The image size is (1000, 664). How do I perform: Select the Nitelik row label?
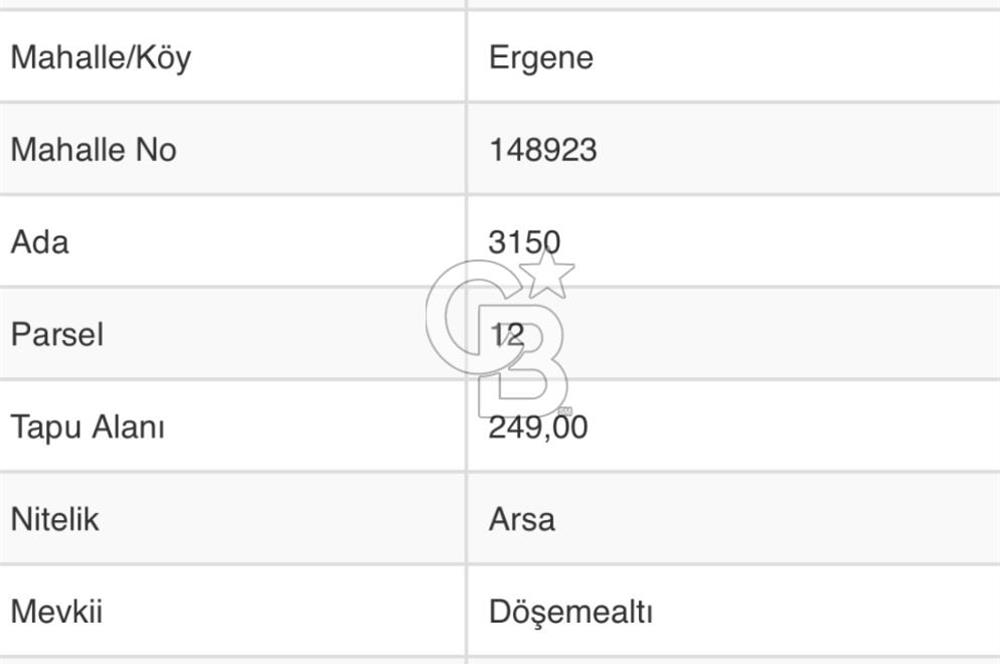[x=55, y=519]
